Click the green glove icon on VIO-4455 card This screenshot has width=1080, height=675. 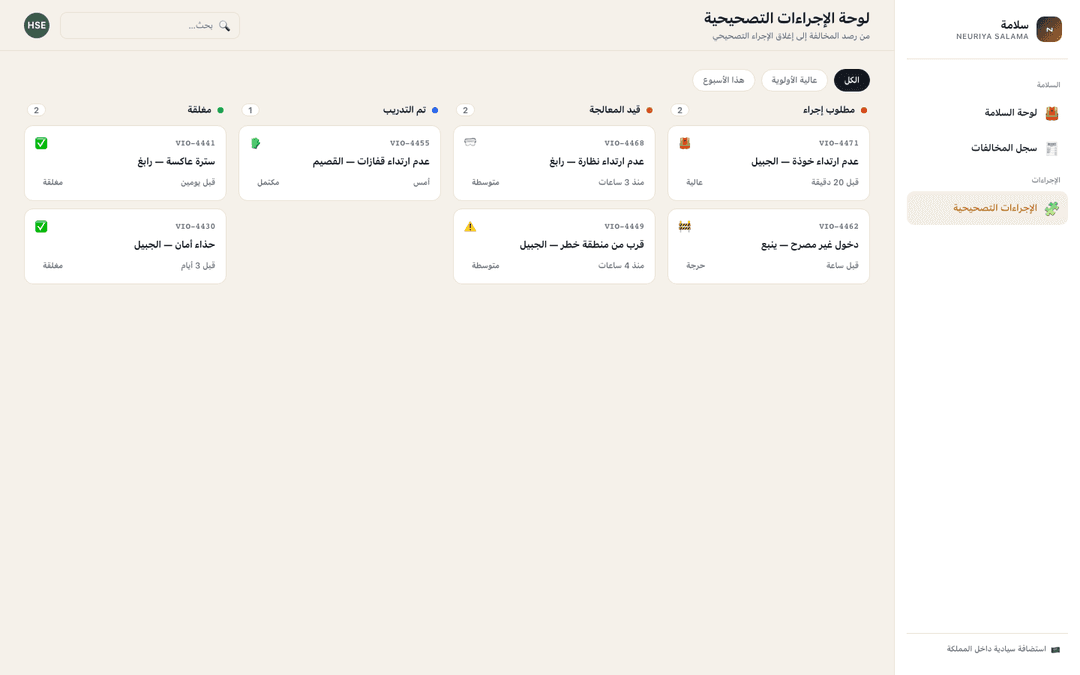[256, 143]
